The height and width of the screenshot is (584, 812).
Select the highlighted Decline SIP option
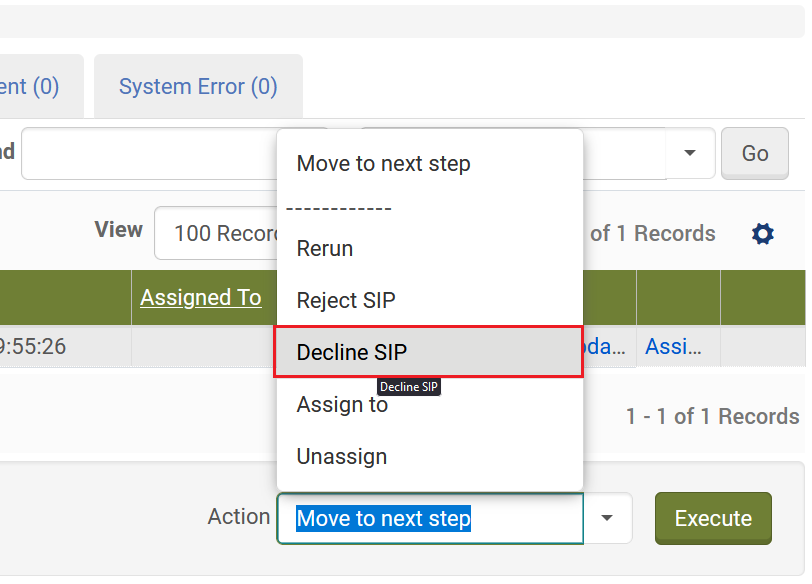point(352,352)
